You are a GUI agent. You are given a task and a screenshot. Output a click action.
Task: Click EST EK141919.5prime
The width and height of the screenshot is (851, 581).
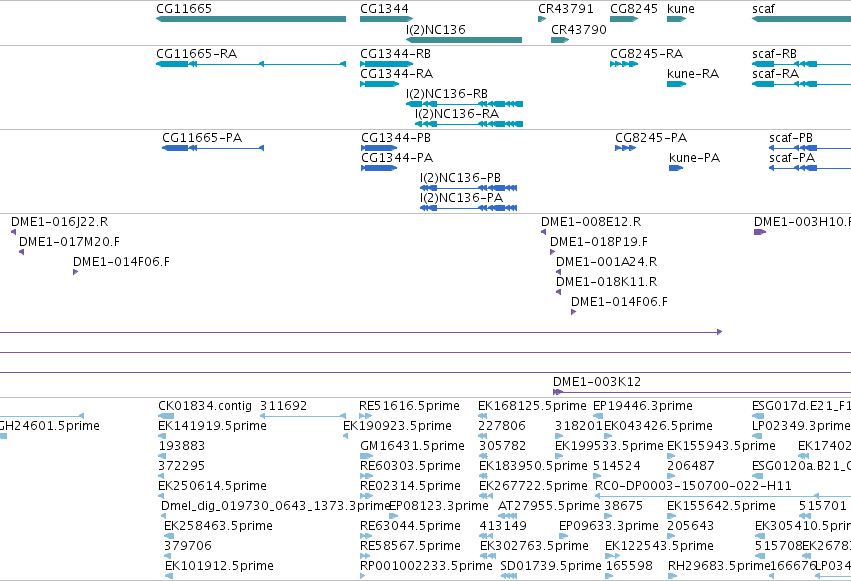(212, 426)
